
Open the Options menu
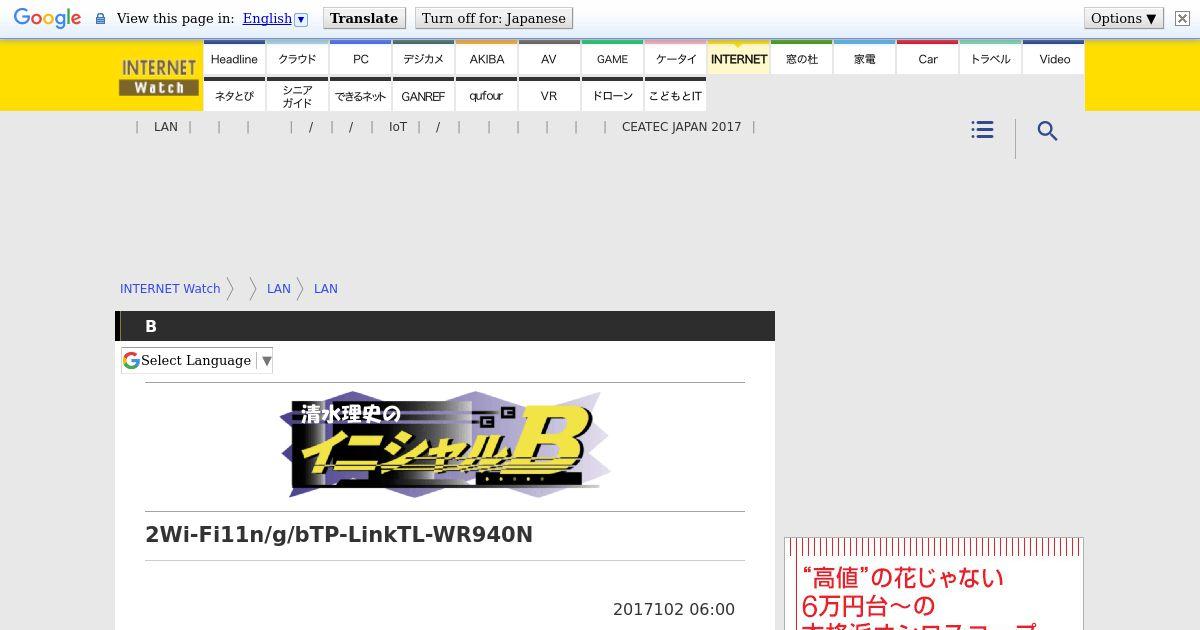pos(1123,18)
